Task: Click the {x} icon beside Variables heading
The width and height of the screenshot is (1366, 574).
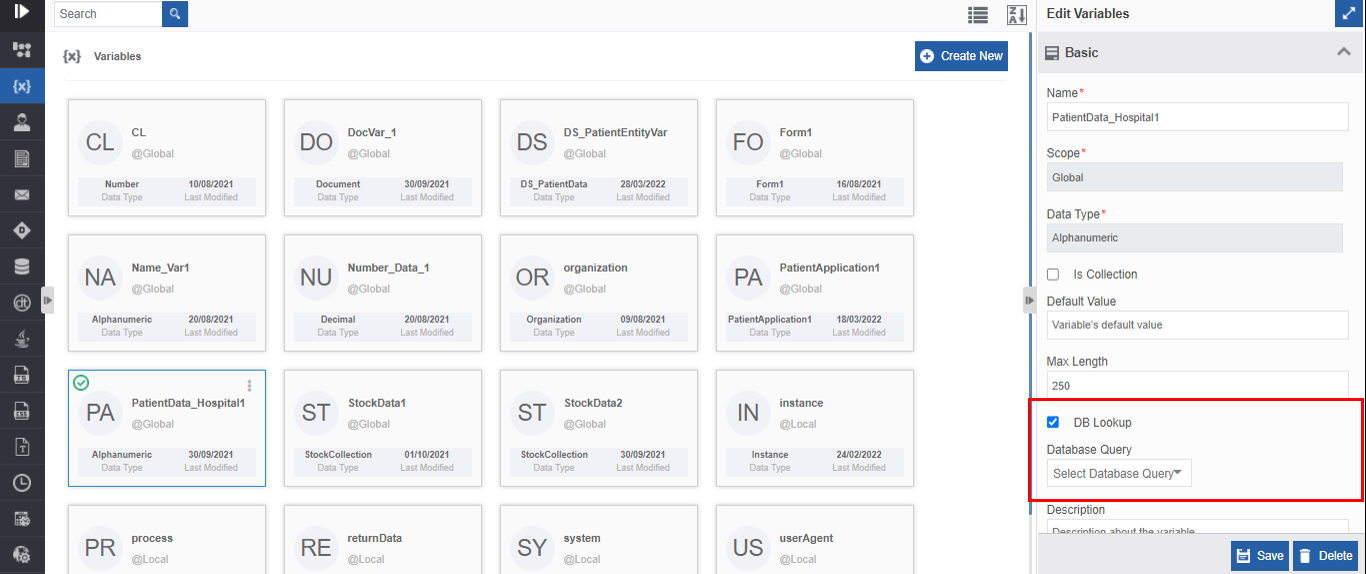Action: click(72, 56)
